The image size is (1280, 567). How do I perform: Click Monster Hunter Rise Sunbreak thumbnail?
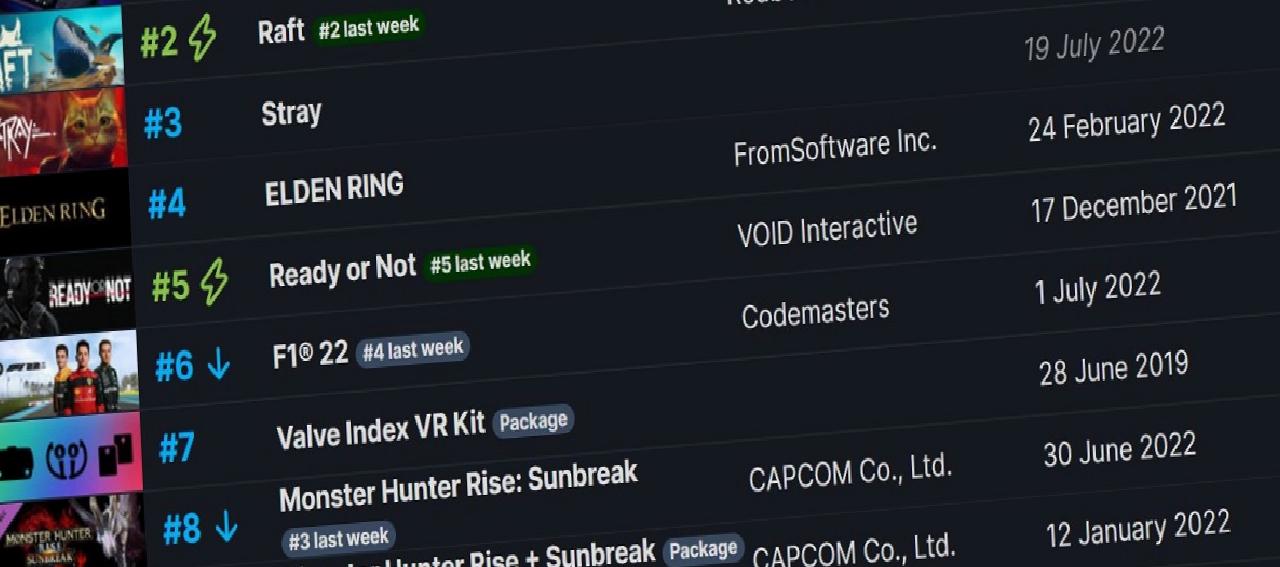click(73, 532)
